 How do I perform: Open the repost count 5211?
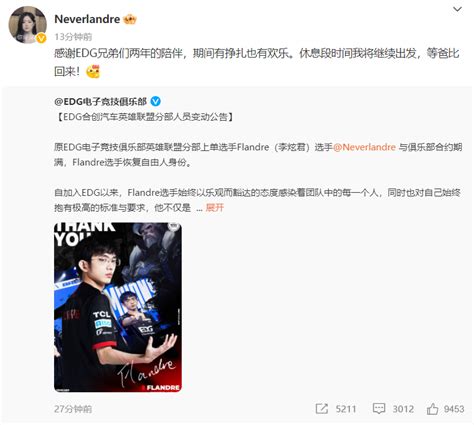point(346,409)
